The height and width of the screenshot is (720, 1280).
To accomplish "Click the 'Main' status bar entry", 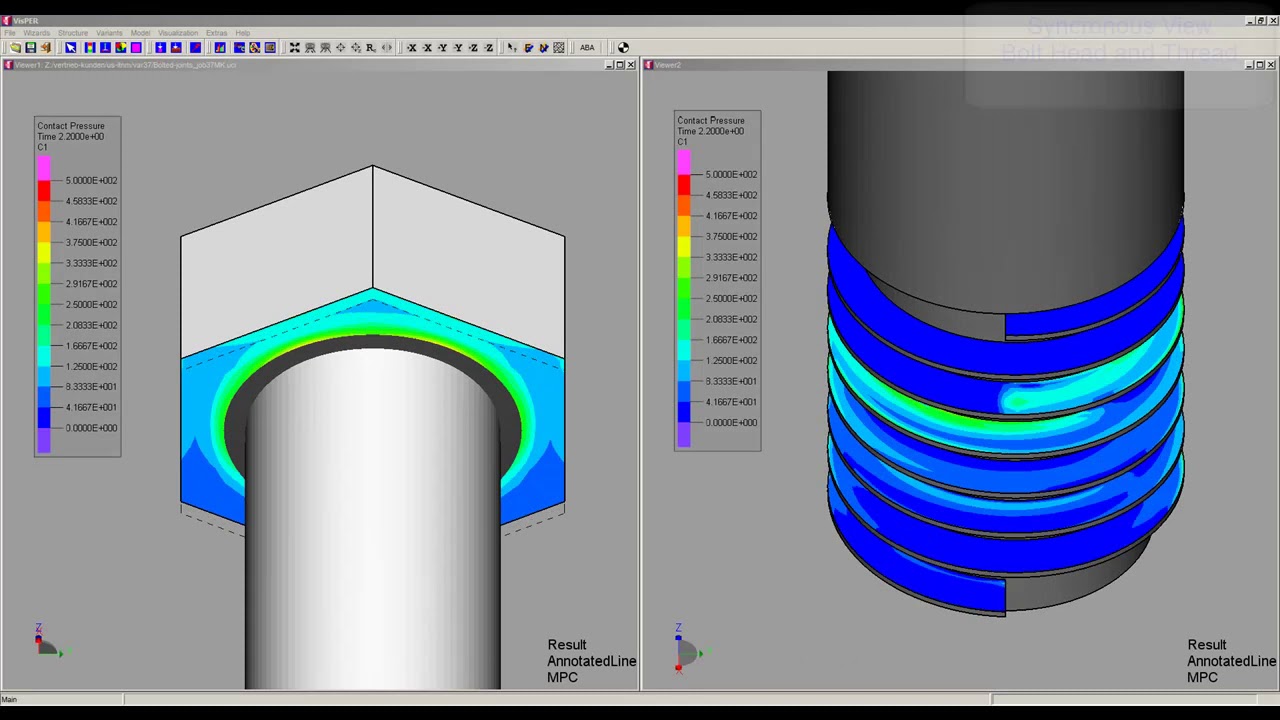I will 9,699.
